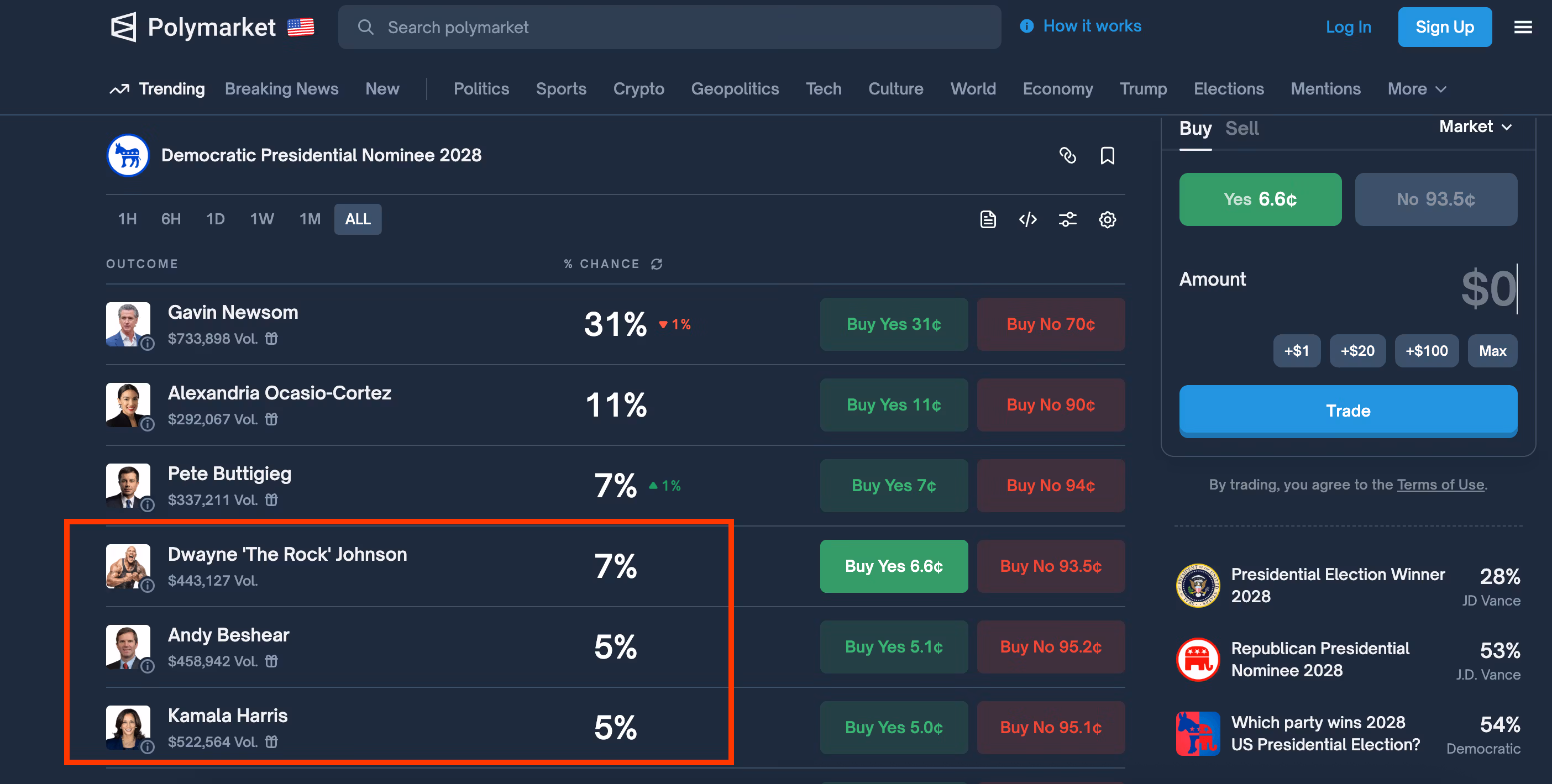Set chart range to 1W

coord(262,219)
